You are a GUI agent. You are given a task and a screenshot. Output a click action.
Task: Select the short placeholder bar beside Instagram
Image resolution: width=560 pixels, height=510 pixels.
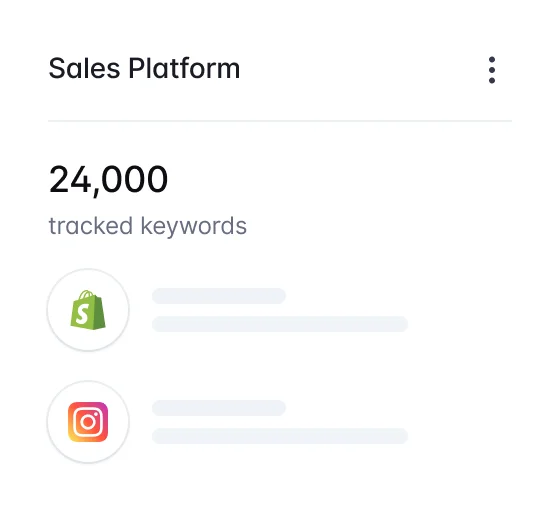[219, 408]
